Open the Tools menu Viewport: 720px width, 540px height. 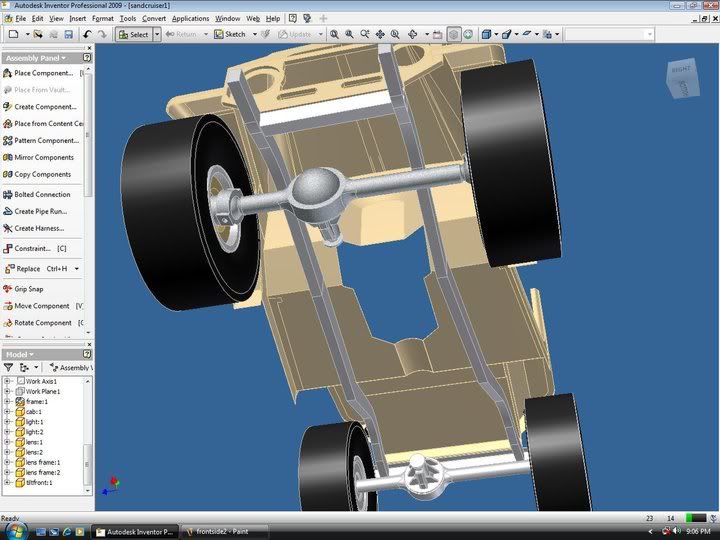point(128,19)
